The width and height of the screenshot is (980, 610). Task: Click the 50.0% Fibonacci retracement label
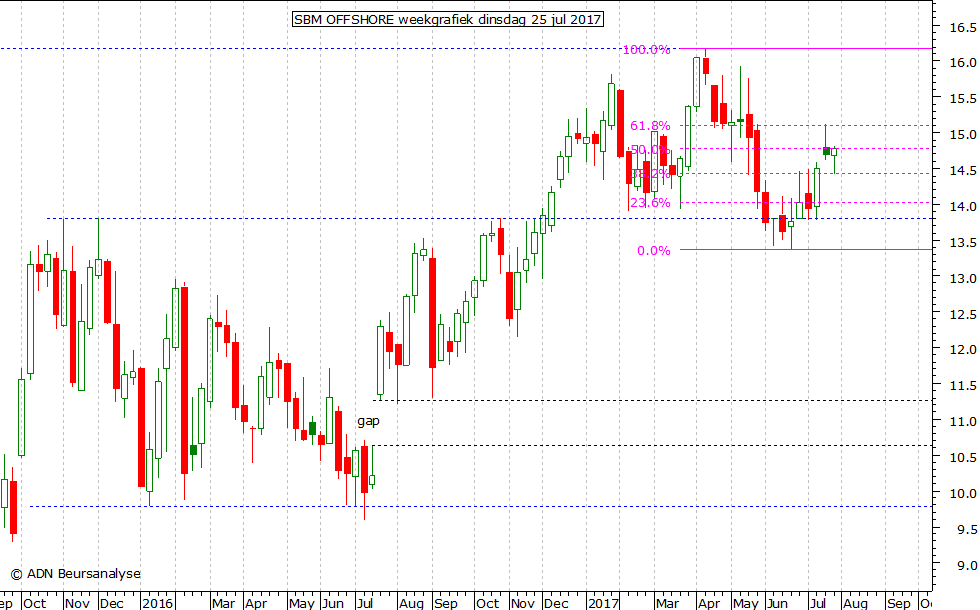[x=650, y=149]
